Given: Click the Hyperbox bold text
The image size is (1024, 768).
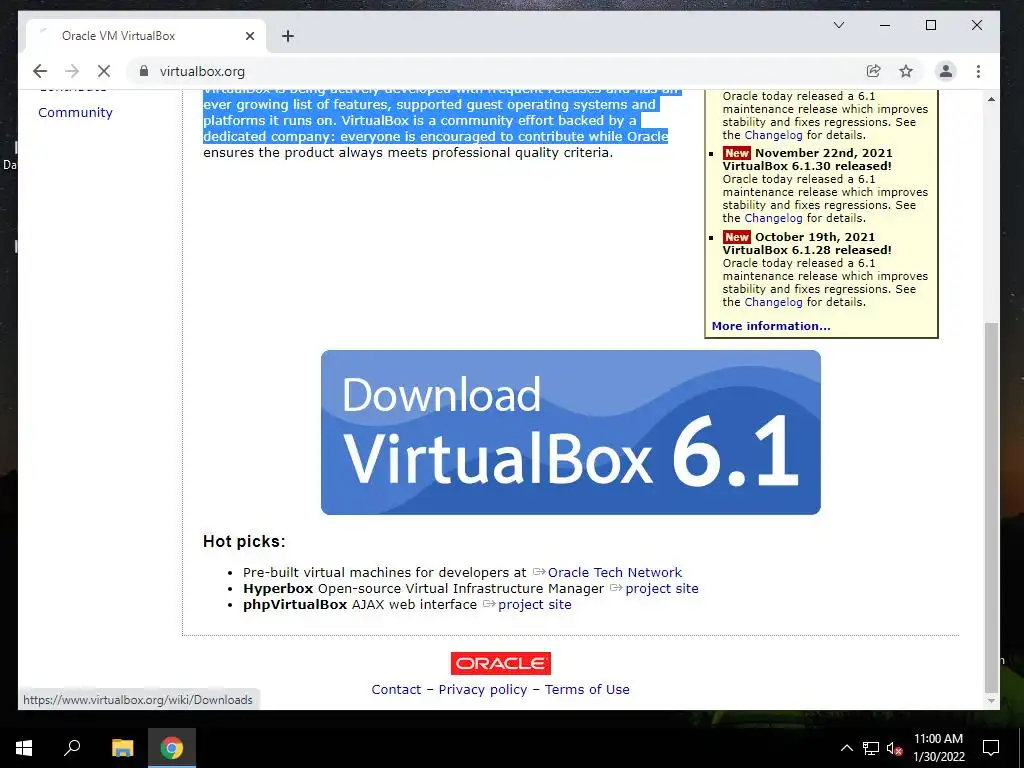Looking at the screenshot, I should [x=278, y=588].
